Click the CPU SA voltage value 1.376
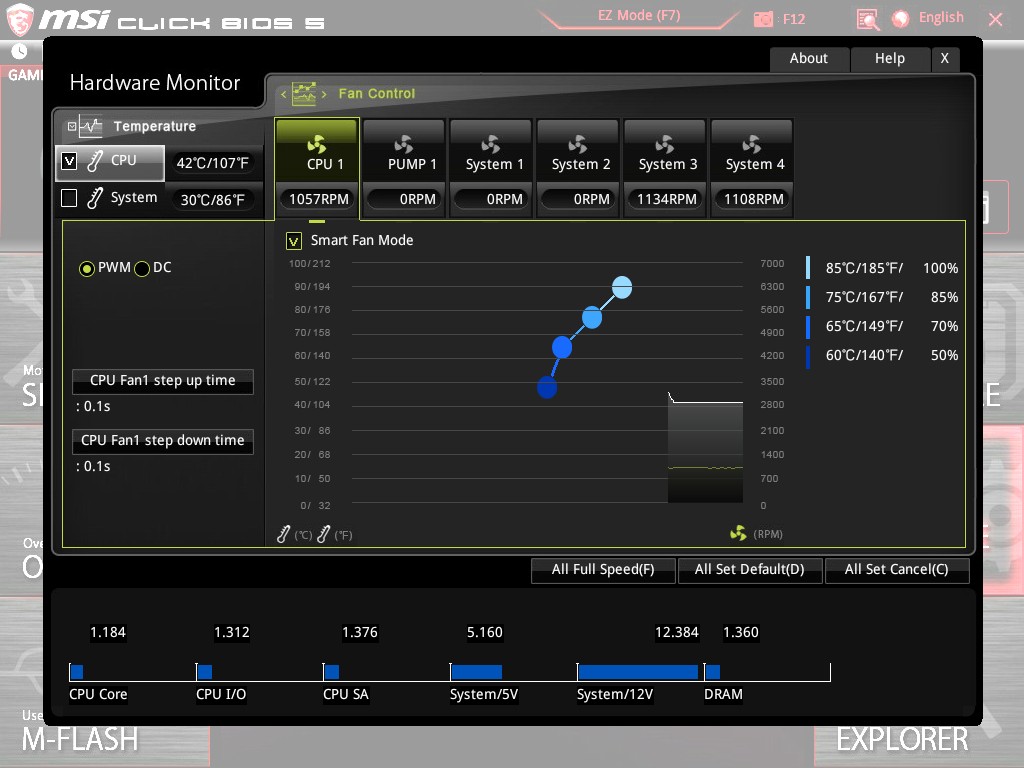This screenshot has width=1024, height=768. [360, 632]
